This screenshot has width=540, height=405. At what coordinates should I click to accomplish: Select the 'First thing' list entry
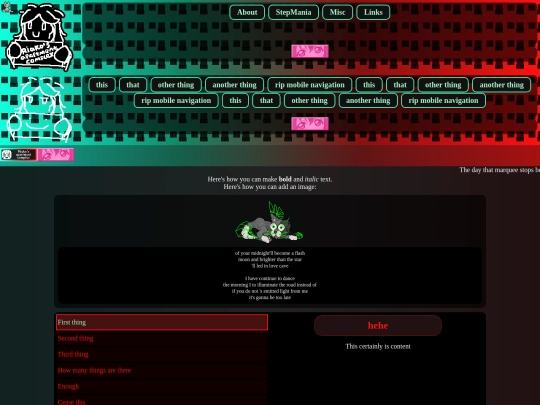coord(162,322)
